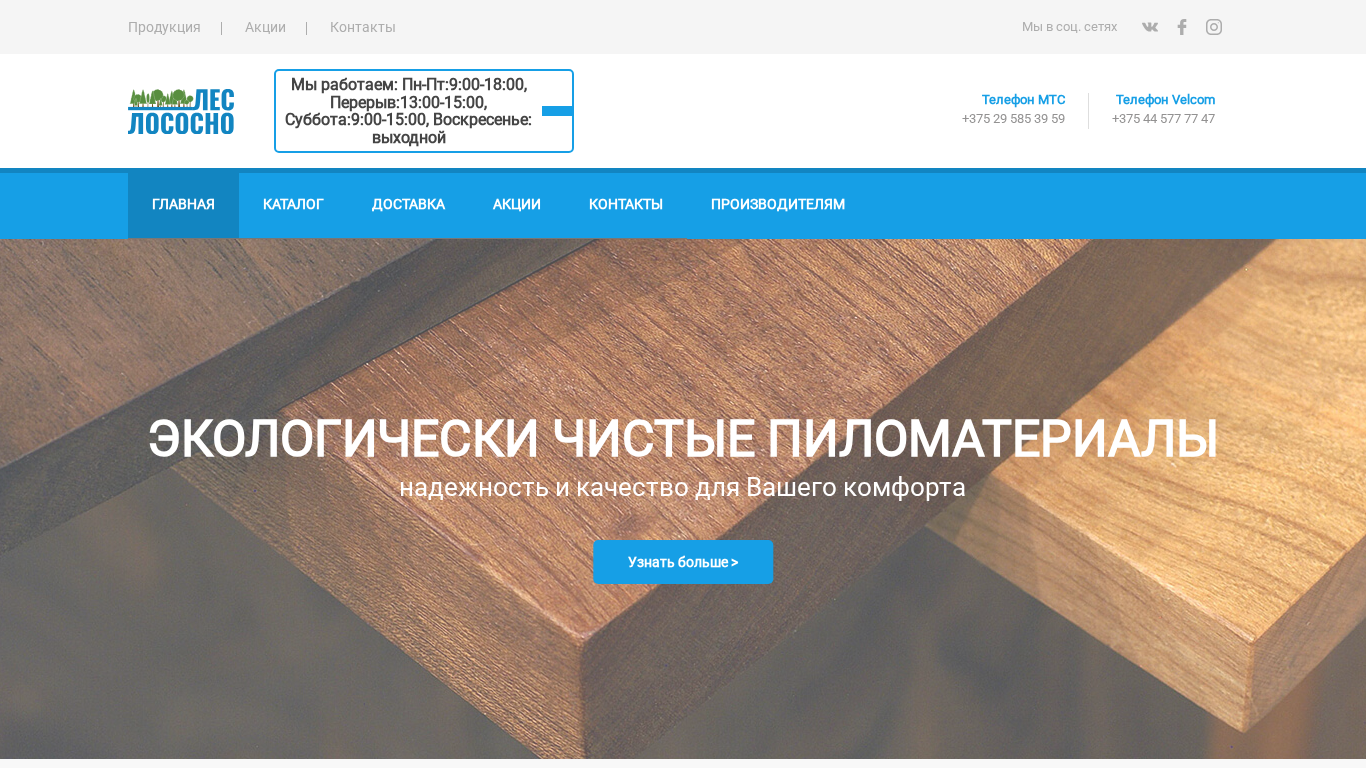Screen dimensions: 1366x768
Task: Click the headline 'ЭКОЛОГИЧЕСКИ ЧИСТЫЕ ПИЛОМАТЕРИАЛЫ'
Action: [x=683, y=439]
